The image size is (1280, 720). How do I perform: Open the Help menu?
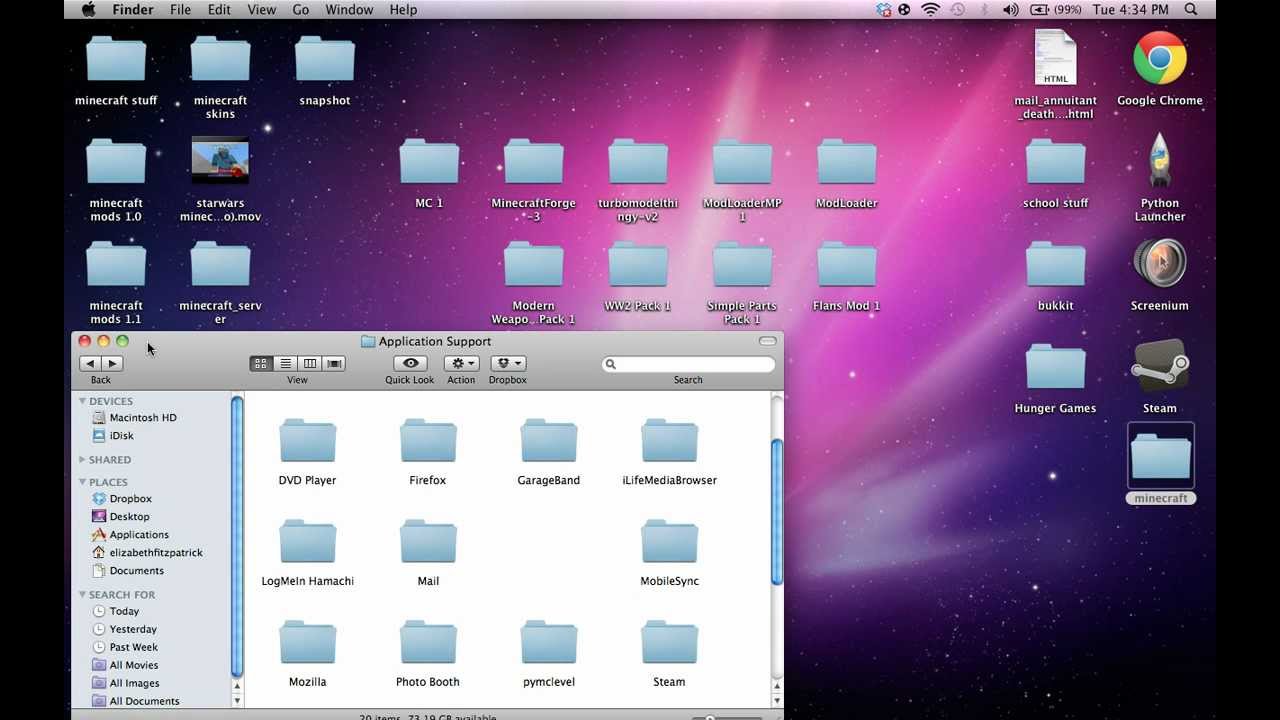(x=403, y=9)
